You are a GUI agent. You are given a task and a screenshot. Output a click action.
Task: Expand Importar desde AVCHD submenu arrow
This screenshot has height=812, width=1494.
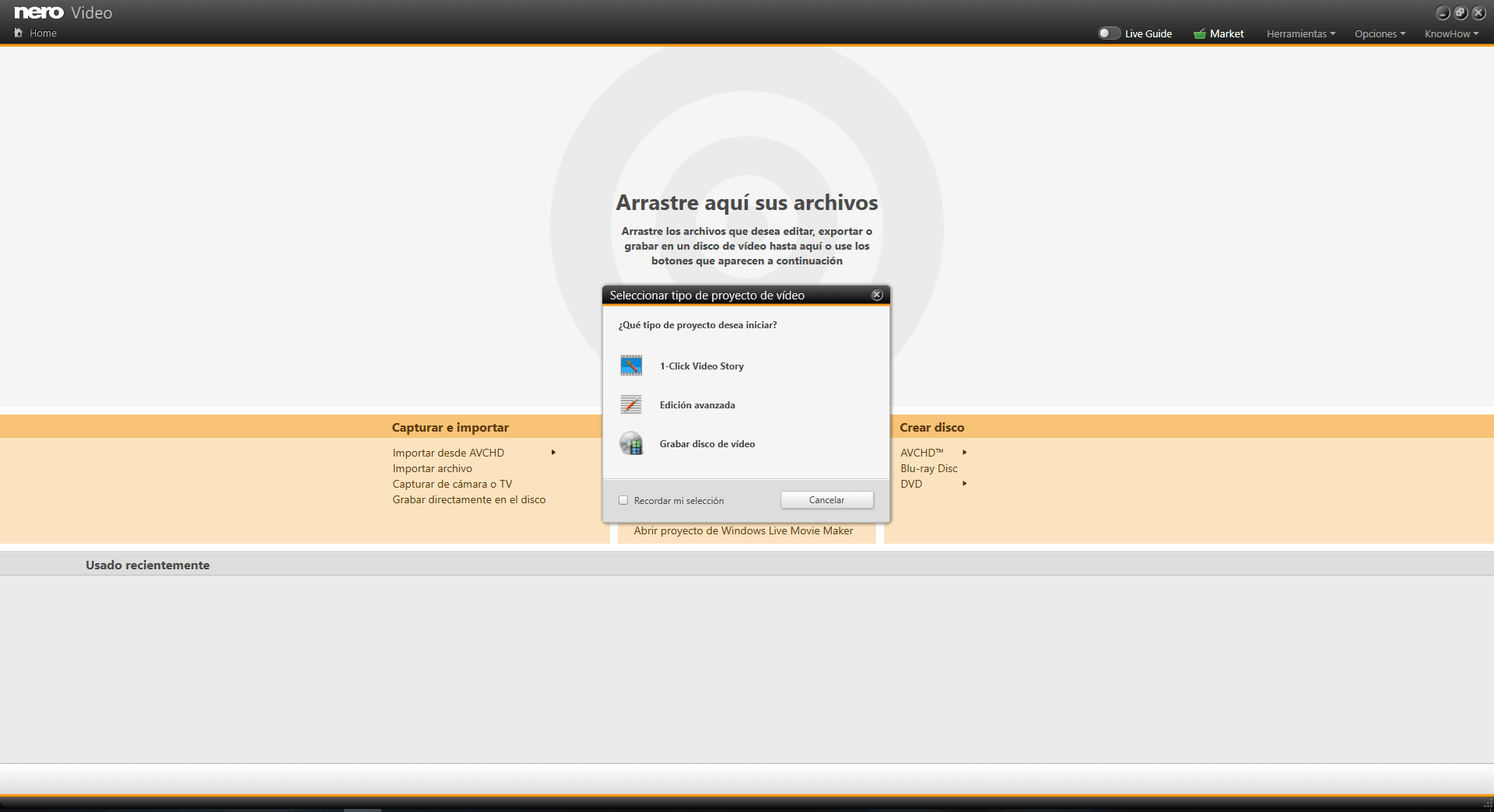(x=553, y=453)
